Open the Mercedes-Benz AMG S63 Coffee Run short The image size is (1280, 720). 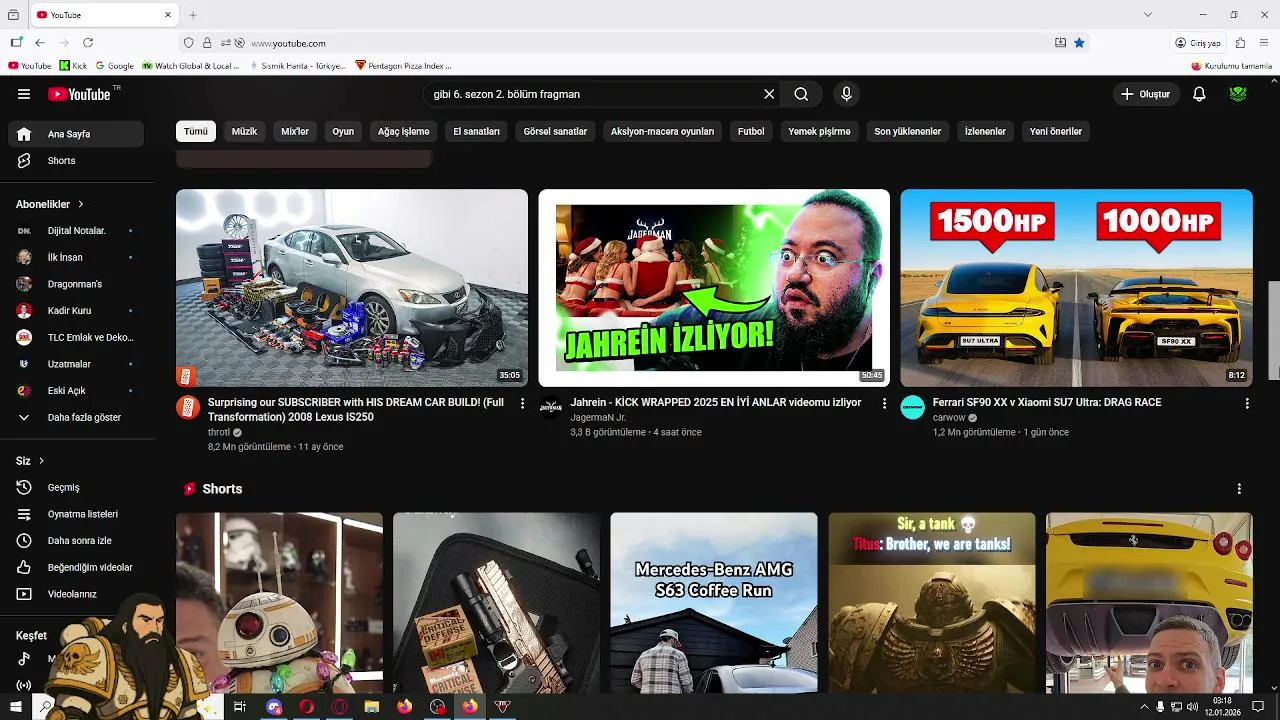click(x=714, y=603)
